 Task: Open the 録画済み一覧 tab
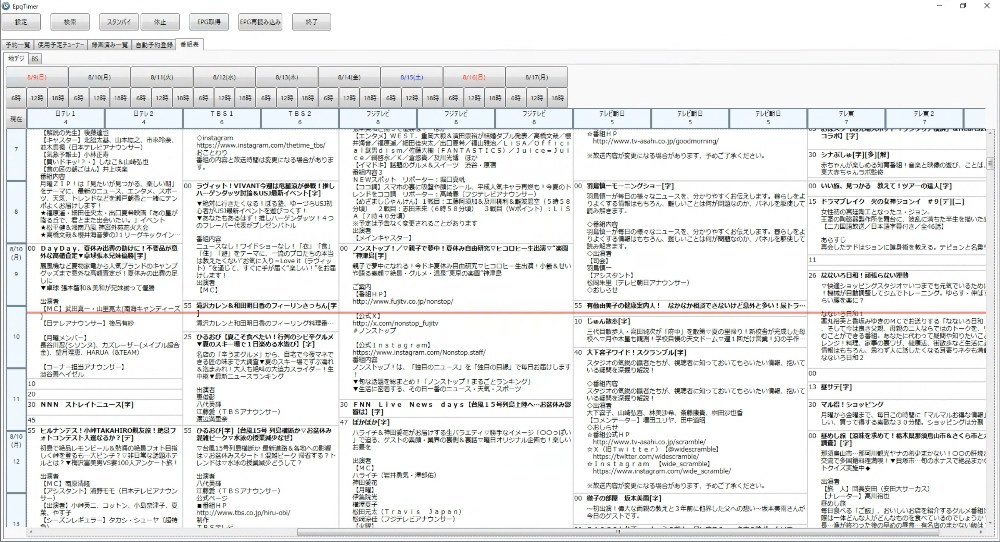[109, 45]
